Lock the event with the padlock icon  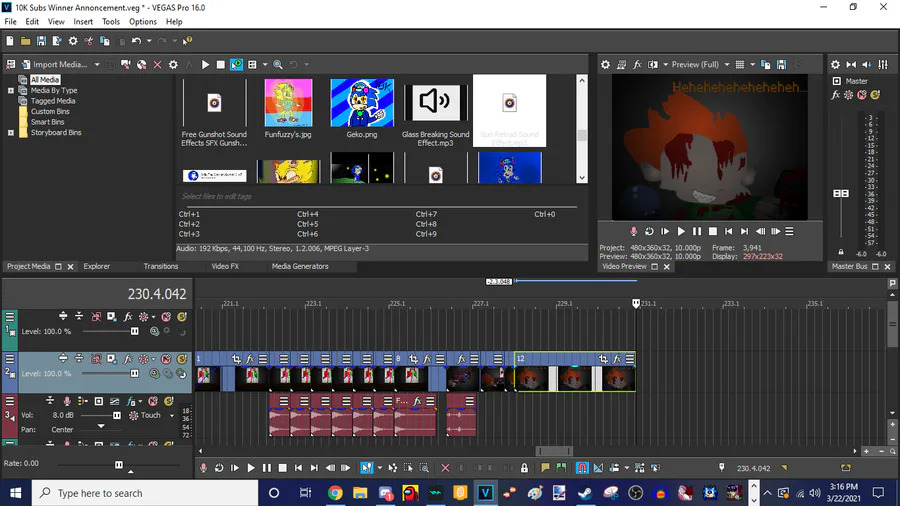coord(524,468)
